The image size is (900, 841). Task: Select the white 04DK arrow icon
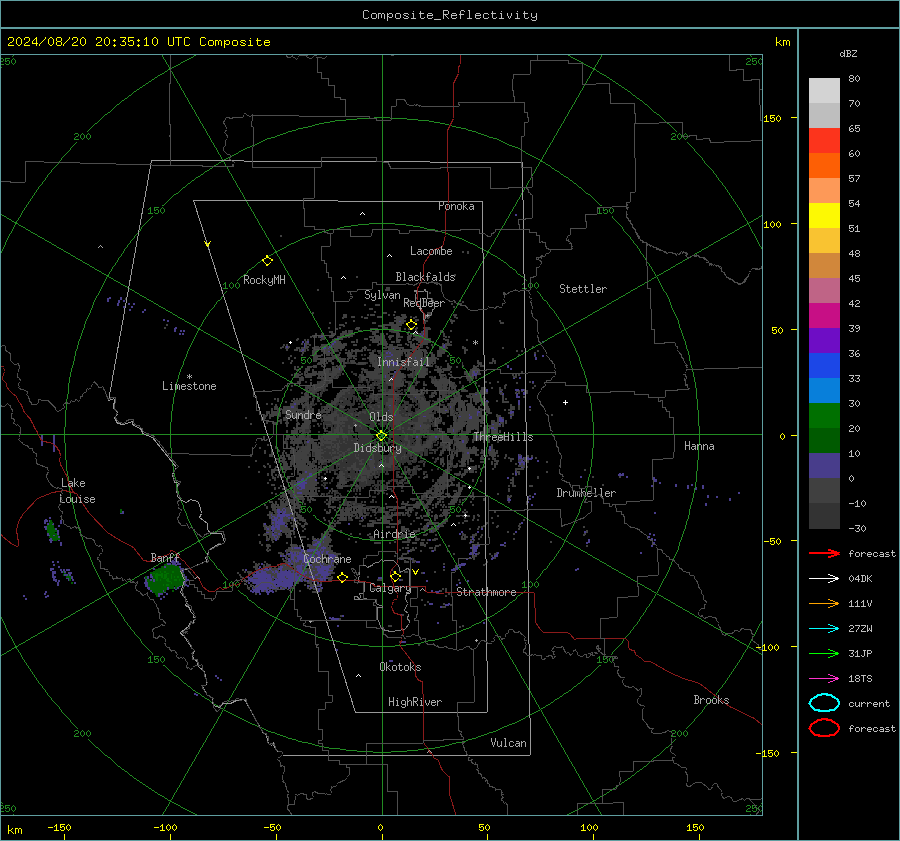pyautogui.click(x=824, y=578)
